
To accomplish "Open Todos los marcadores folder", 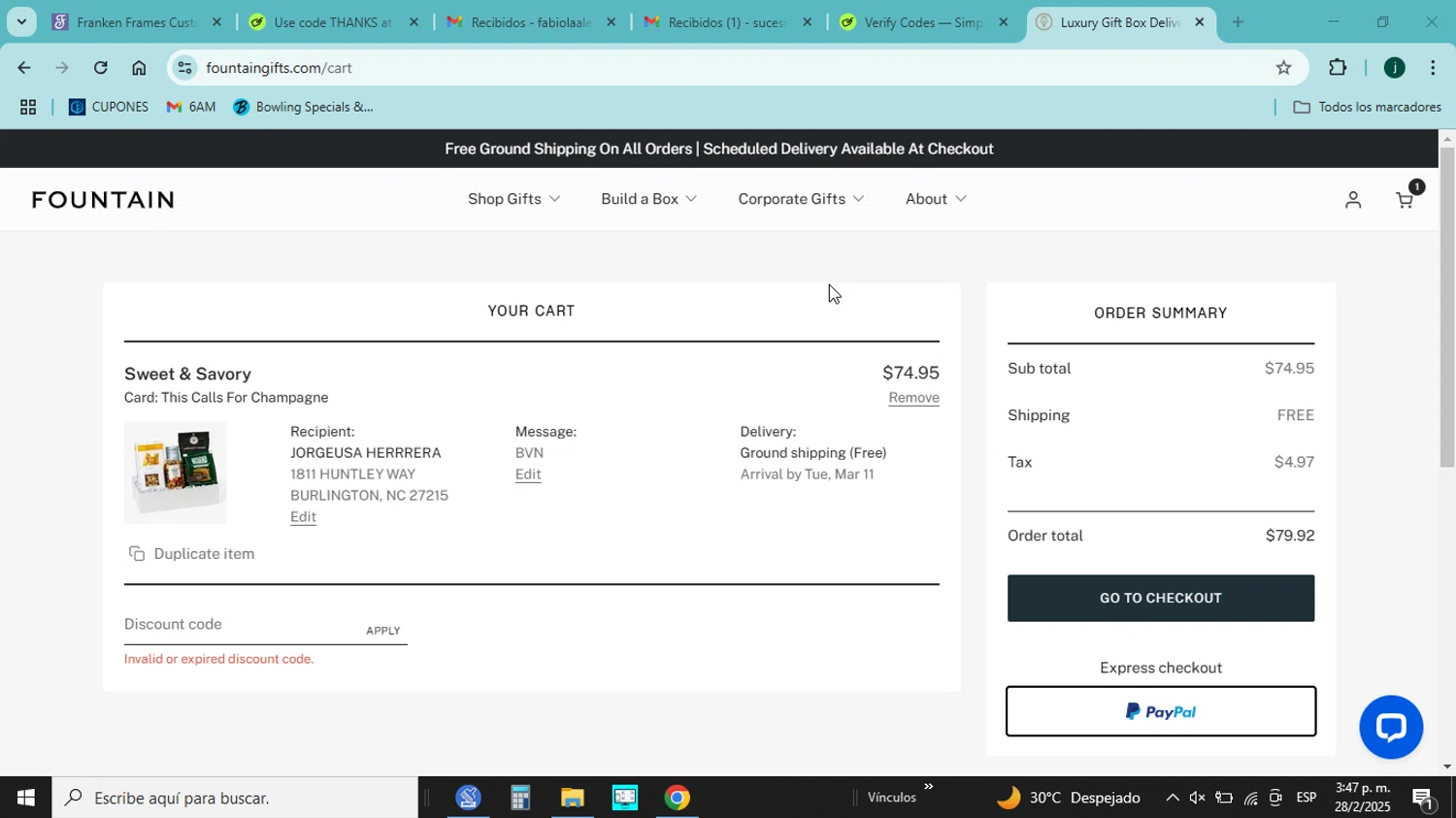I will coord(1368,108).
